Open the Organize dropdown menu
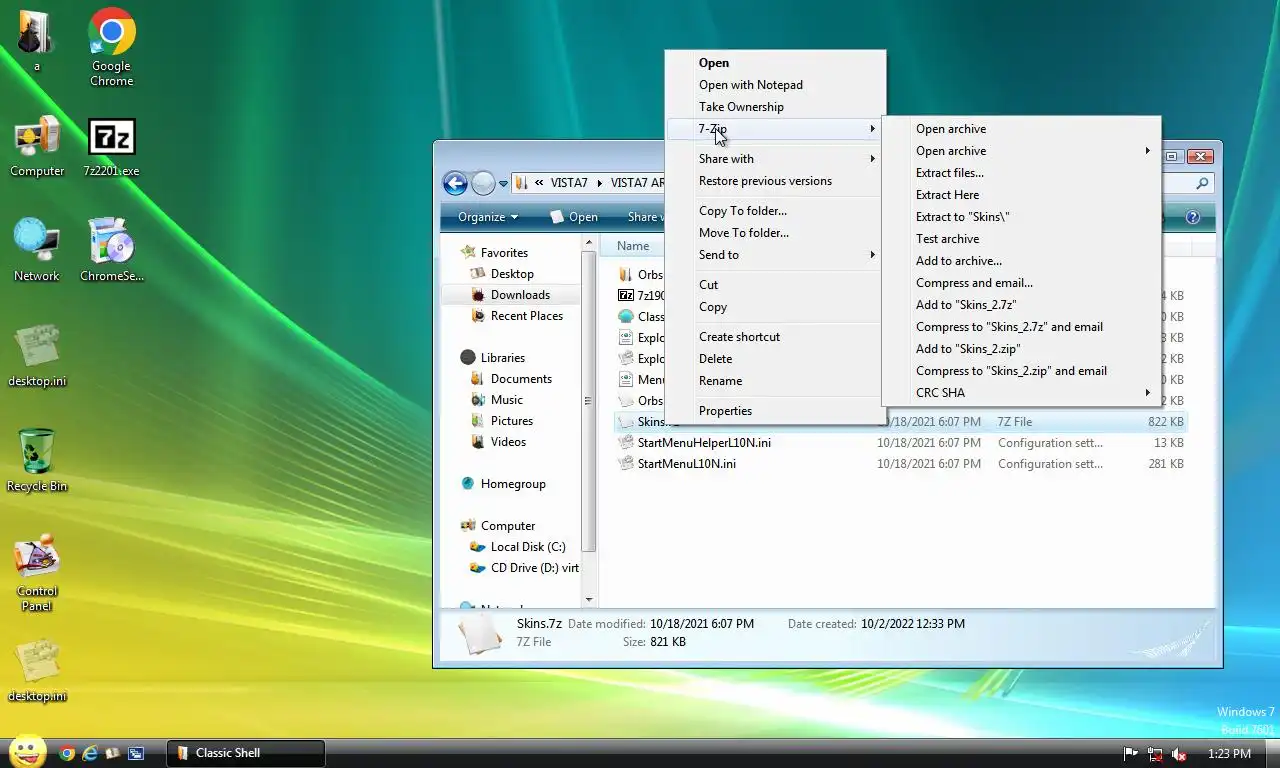Image resolution: width=1280 pixels, height=768 pixels. [488, 217]
